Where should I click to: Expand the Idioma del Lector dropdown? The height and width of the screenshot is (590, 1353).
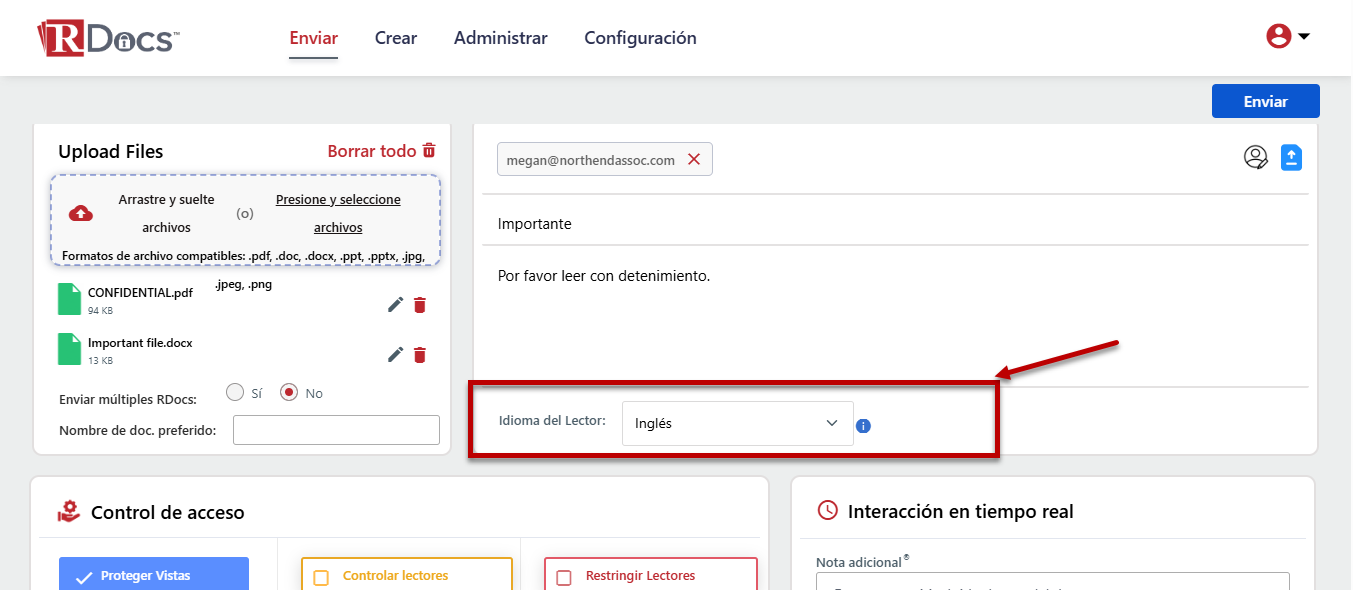coord(737,423)
